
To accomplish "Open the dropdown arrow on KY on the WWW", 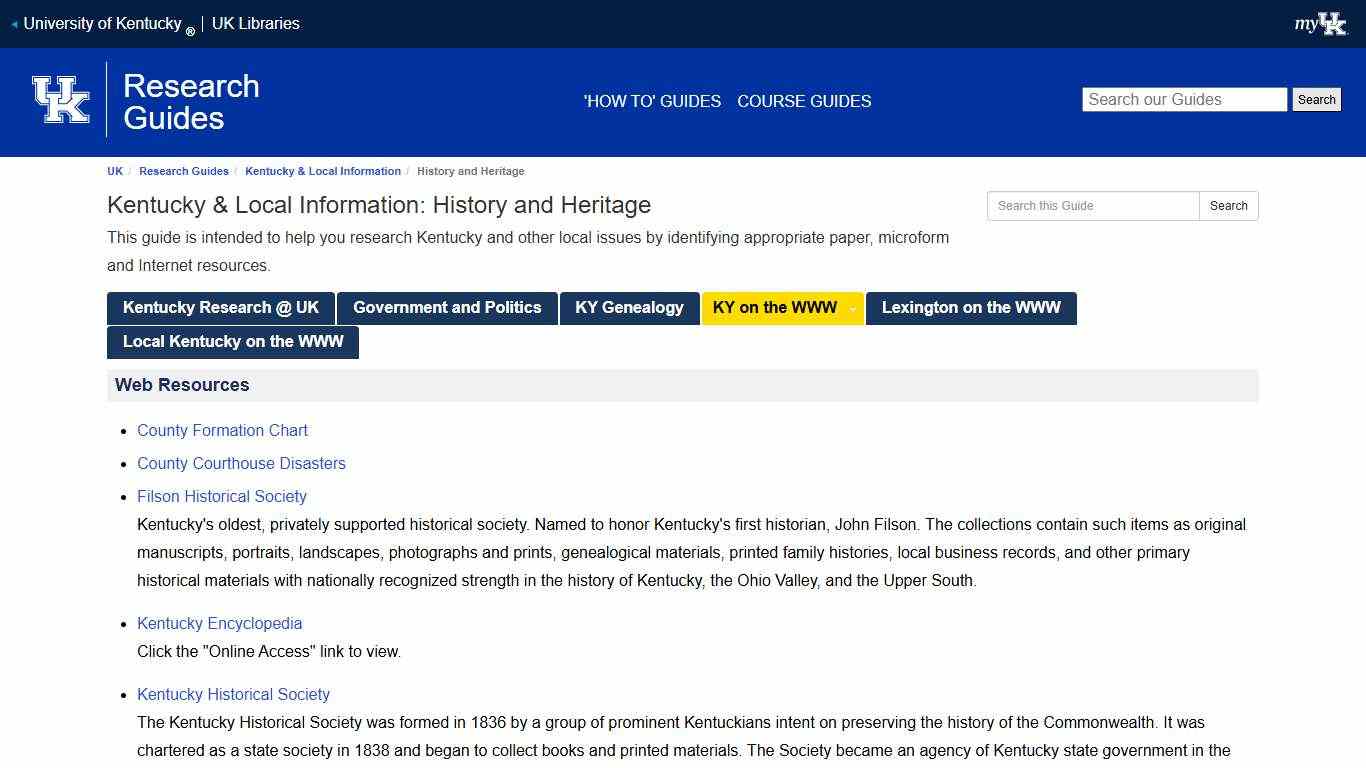I will pyautogui.click(x=851, y=308).
